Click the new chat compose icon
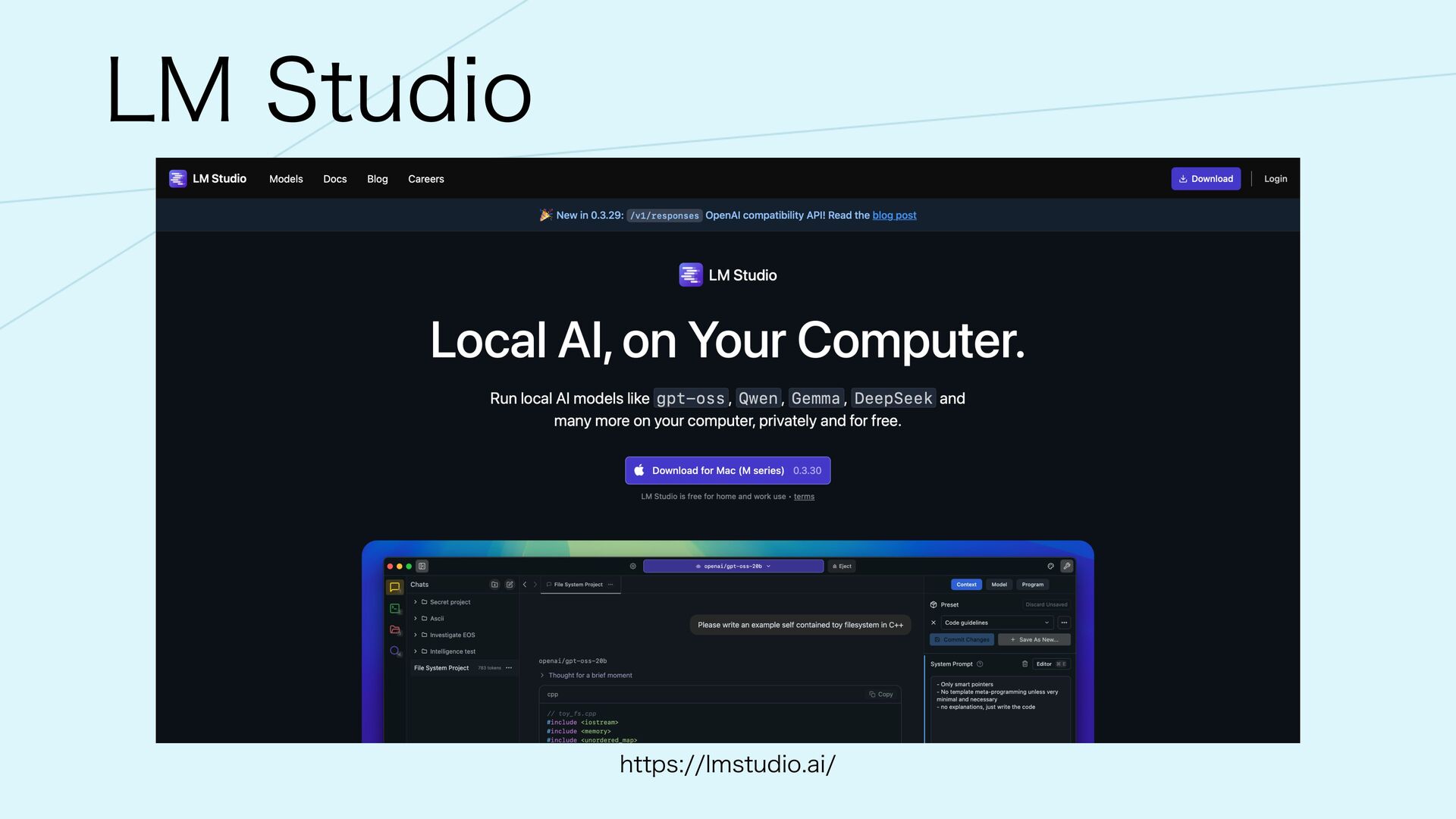This screenshot has height=819, width=1456. pyautogui.click(x=510, y=585)
